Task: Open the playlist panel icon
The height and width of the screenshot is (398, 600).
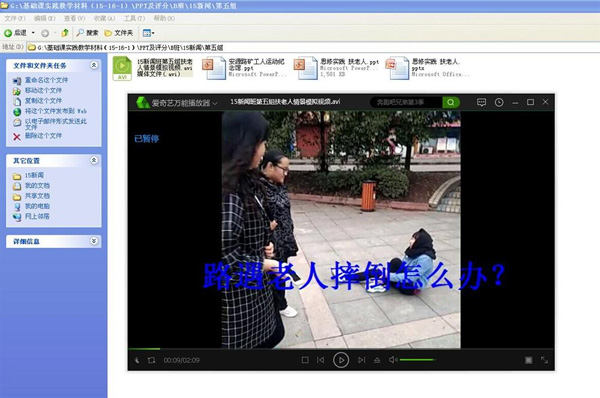Action: pos(528,360)
